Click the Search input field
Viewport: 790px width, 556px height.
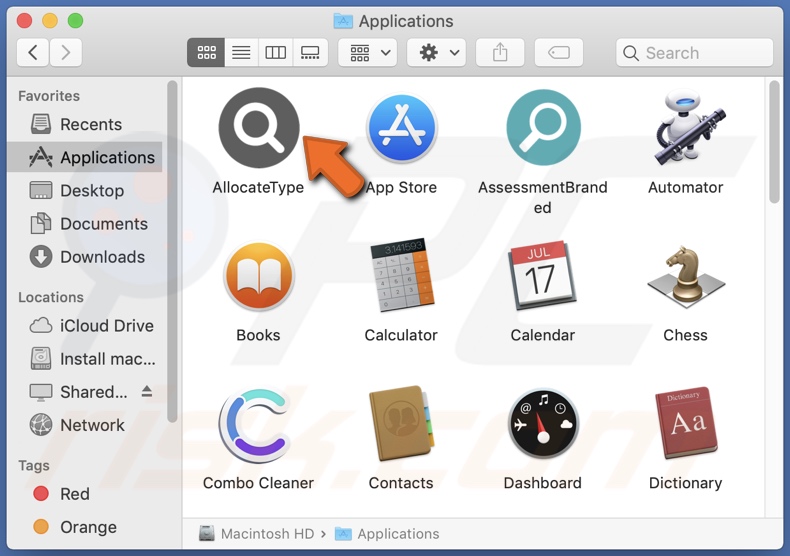695,52
